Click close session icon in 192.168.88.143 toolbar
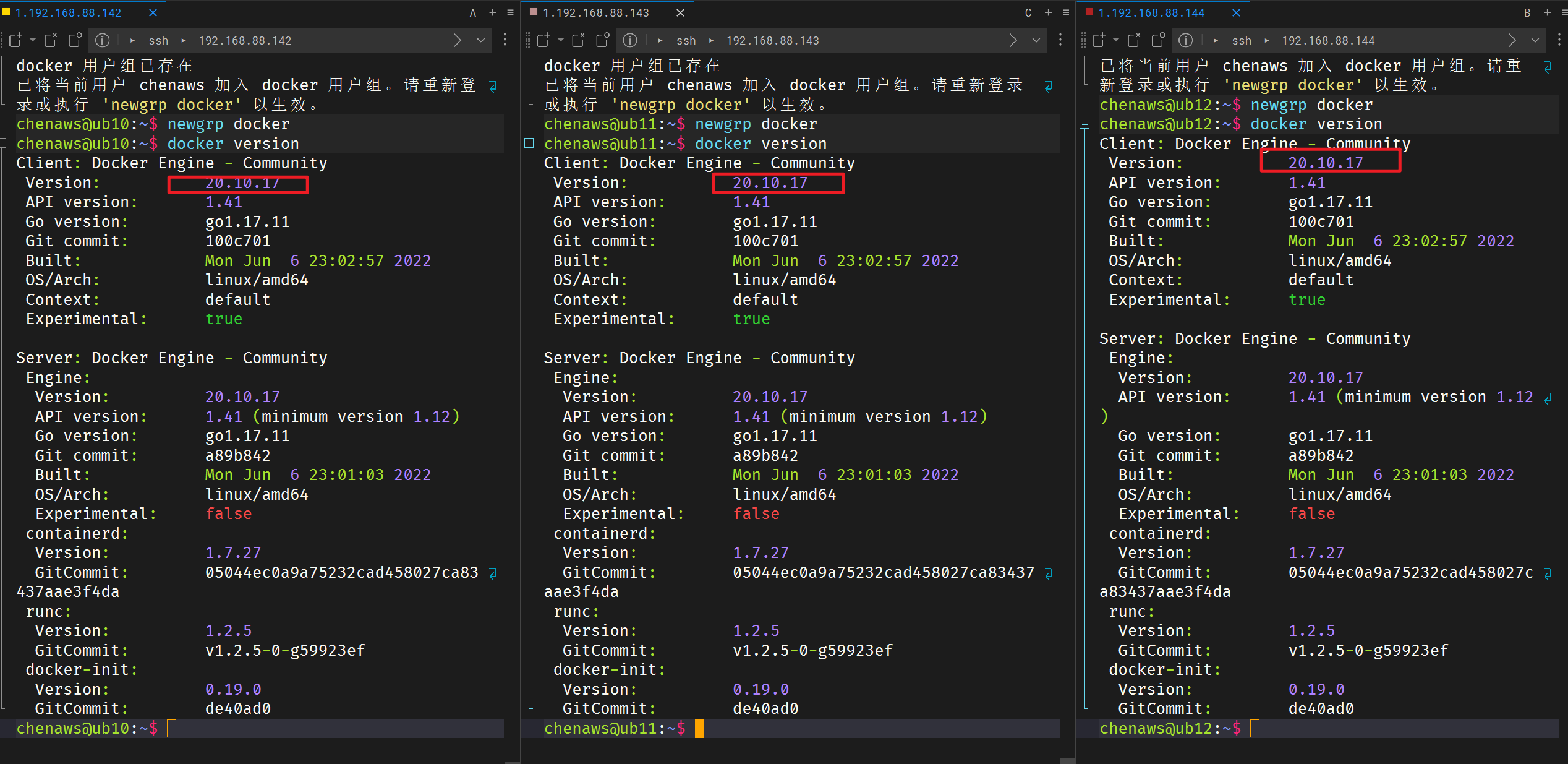The image size is (1568, 764). [x=578, y=40]
